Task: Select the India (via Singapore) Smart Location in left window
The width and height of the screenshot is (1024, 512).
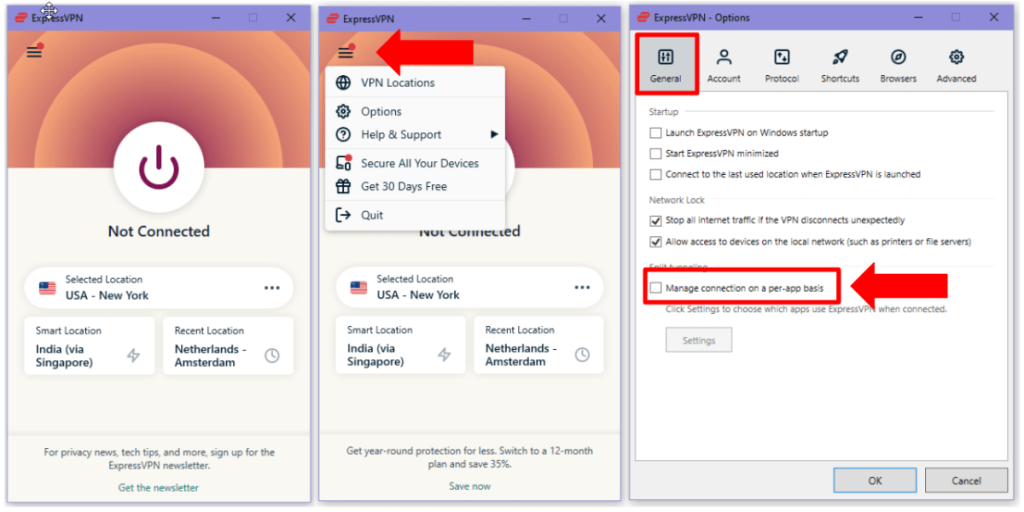Action: tap(89, 346)
